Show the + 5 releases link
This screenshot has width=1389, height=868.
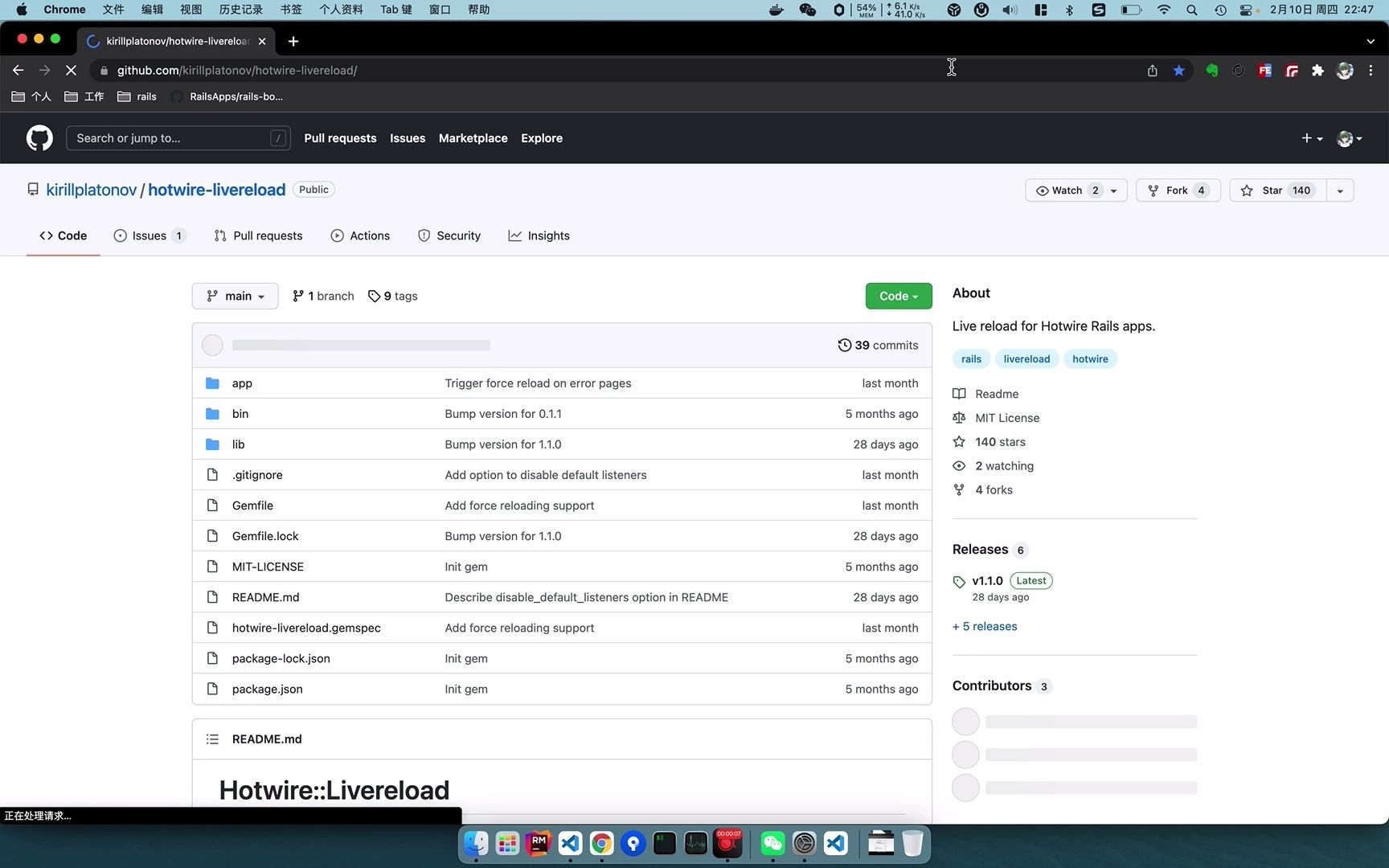click(x=984, y=626)
